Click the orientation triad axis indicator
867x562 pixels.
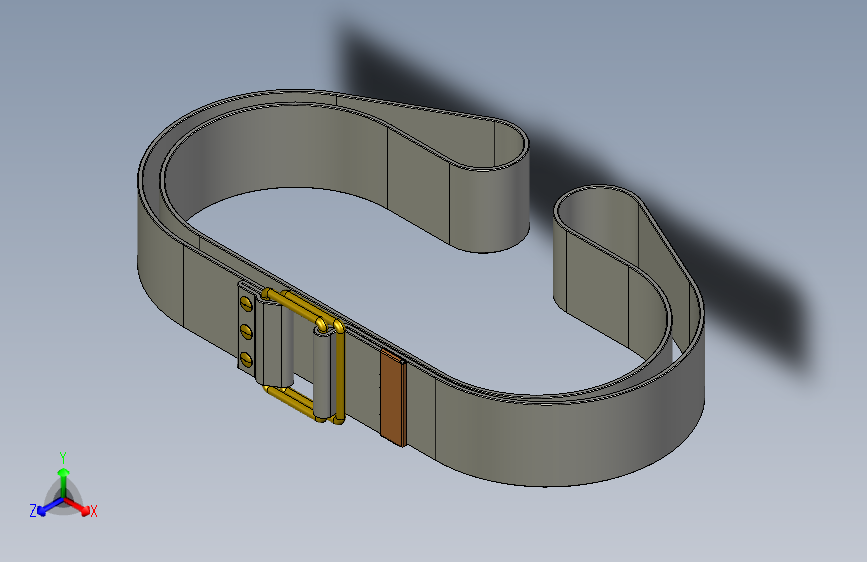(63, 486)
